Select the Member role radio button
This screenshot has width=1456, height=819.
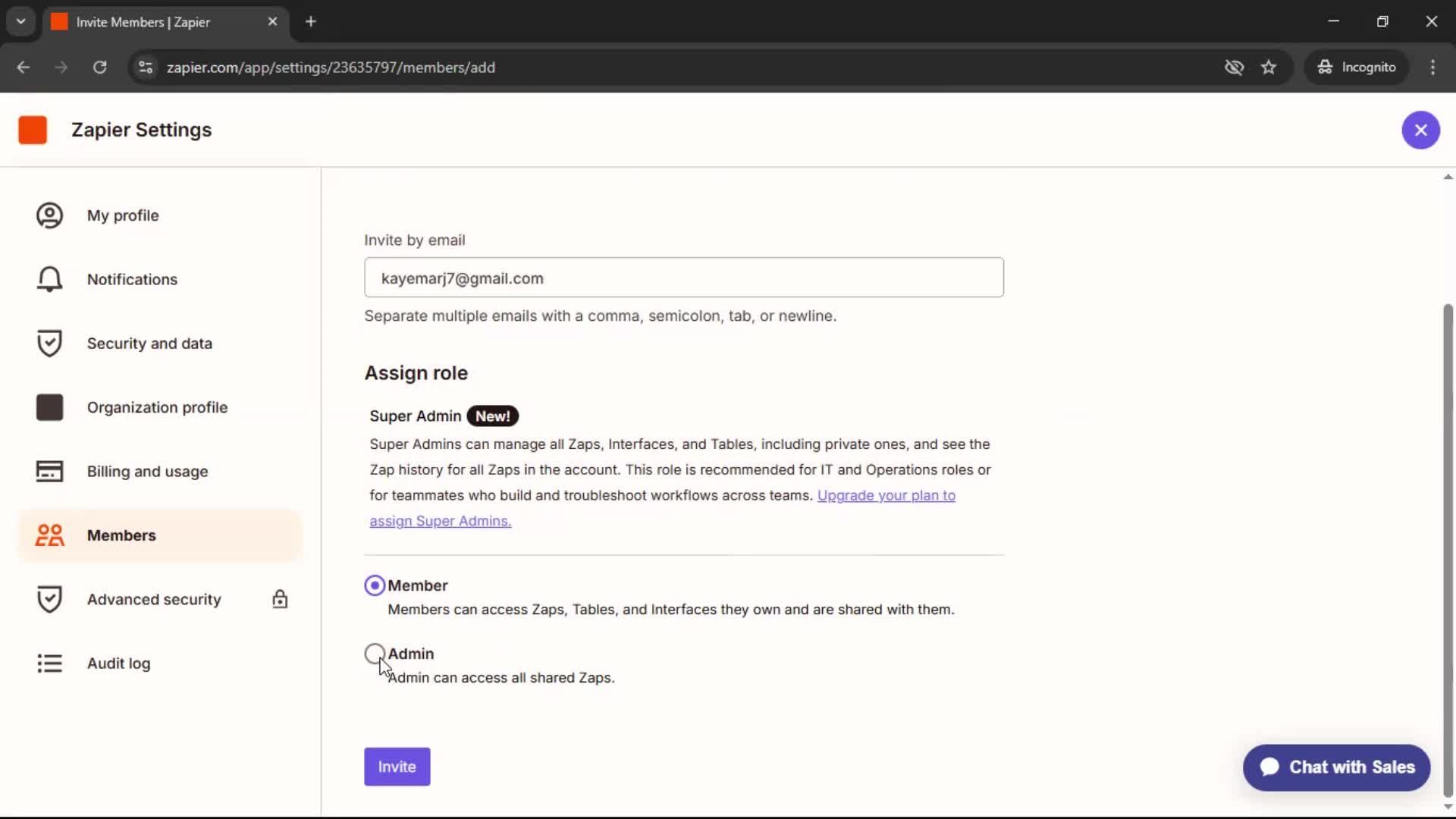(x=375, y=585)
